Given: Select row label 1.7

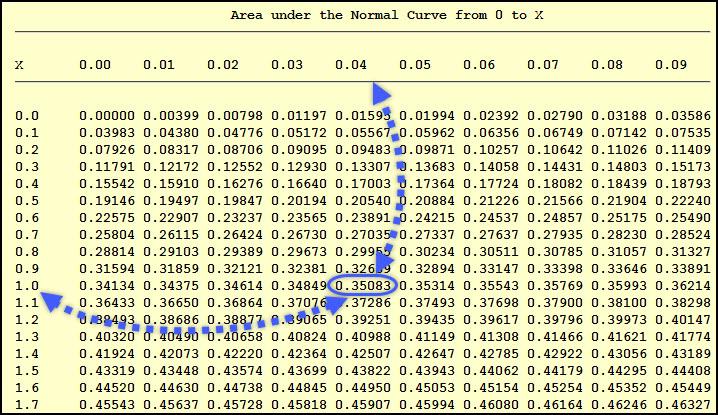Looking at the screenshot, I should [27, 403].
